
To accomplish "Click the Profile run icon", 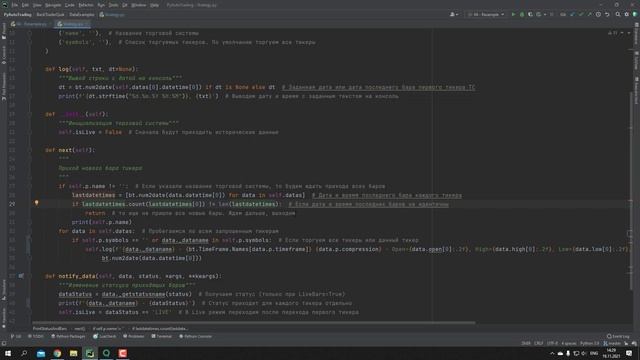I will 538,14.
